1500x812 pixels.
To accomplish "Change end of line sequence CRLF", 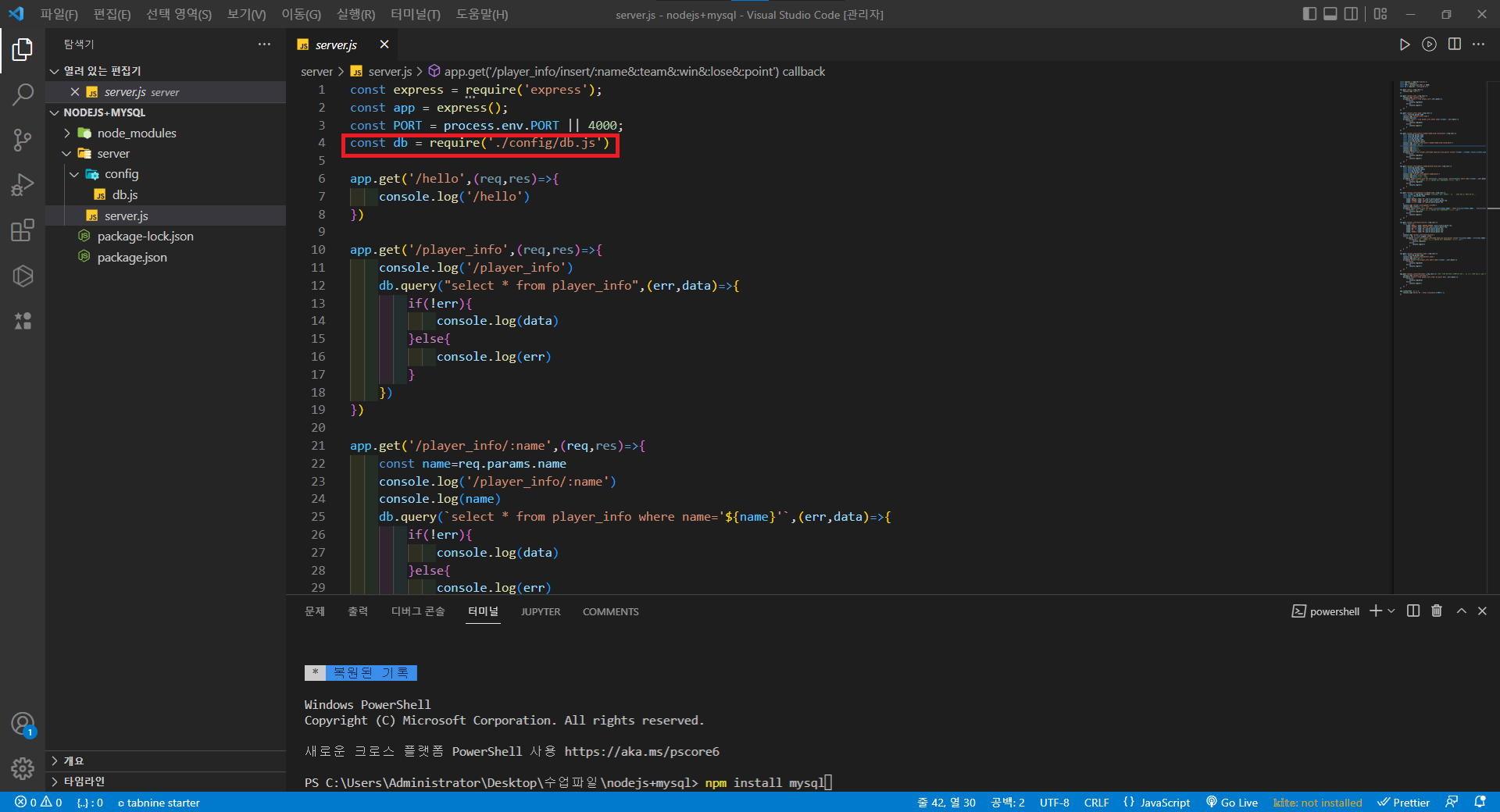I will (1096, 803).
